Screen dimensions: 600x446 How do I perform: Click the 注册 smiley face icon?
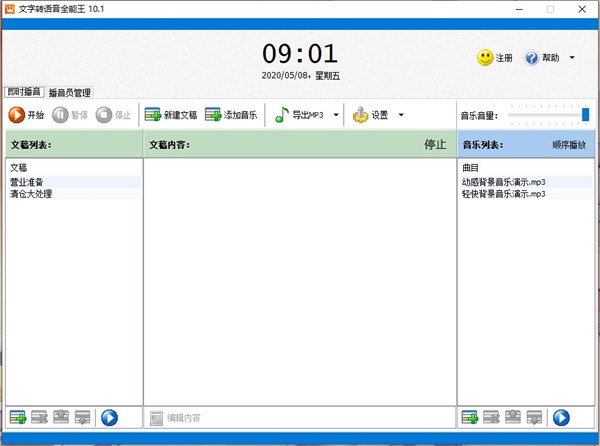(485, 58)
